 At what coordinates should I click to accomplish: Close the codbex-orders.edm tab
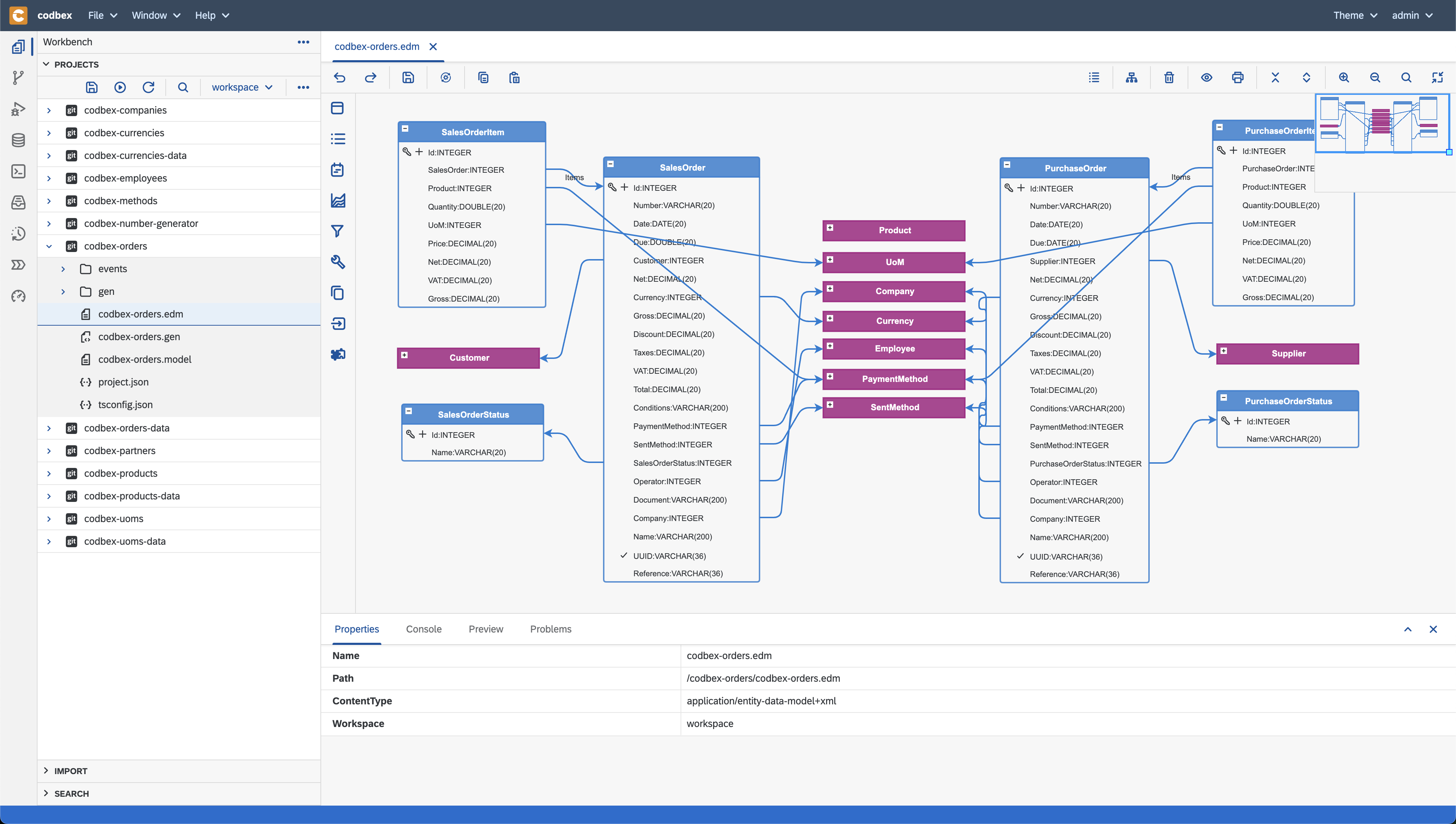[433, 46]
